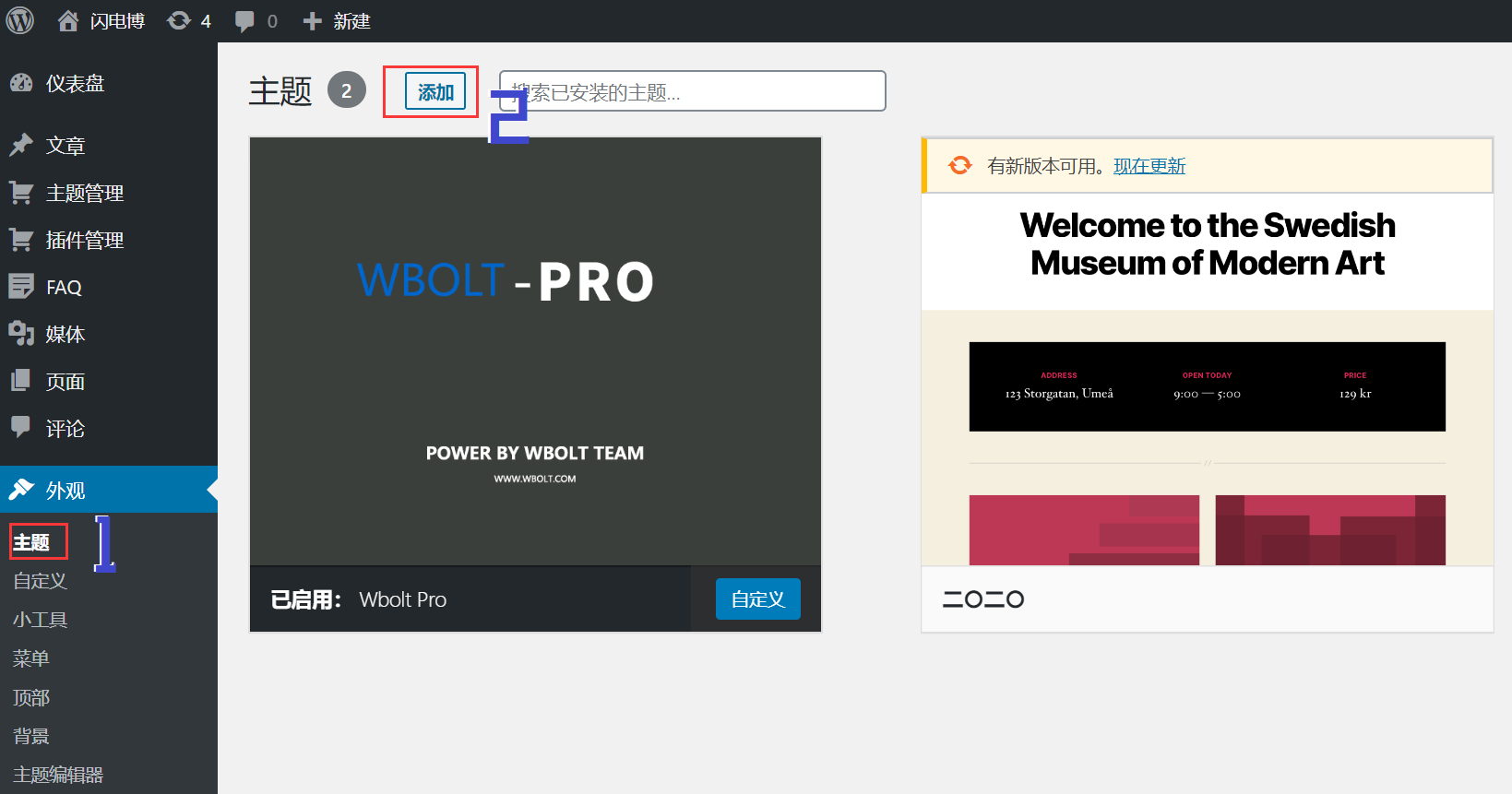This screenshot has height=794, width=1512.
Task: Click the updates icon showing 4
Action: (179, 20)
